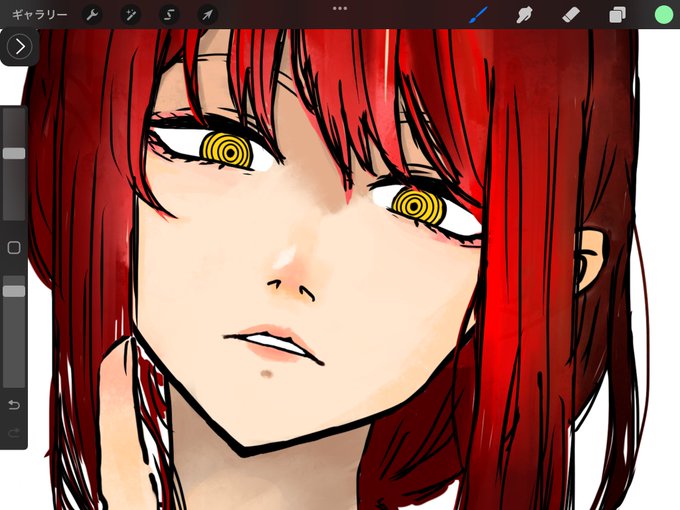680x510 pixels.
Task: Open the Layers panel
Action: point(617,15)
